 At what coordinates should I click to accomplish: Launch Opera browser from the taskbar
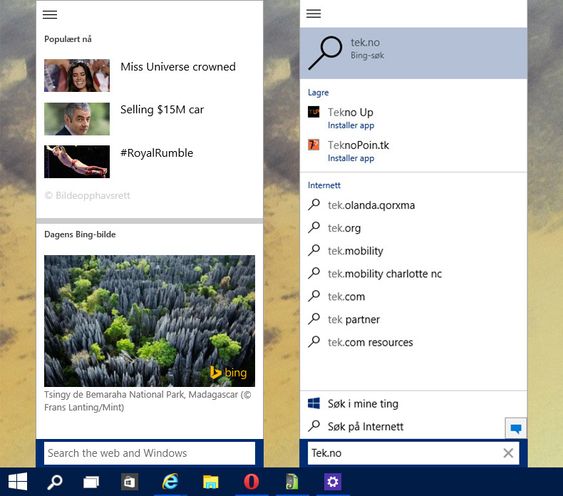[251, 482]
